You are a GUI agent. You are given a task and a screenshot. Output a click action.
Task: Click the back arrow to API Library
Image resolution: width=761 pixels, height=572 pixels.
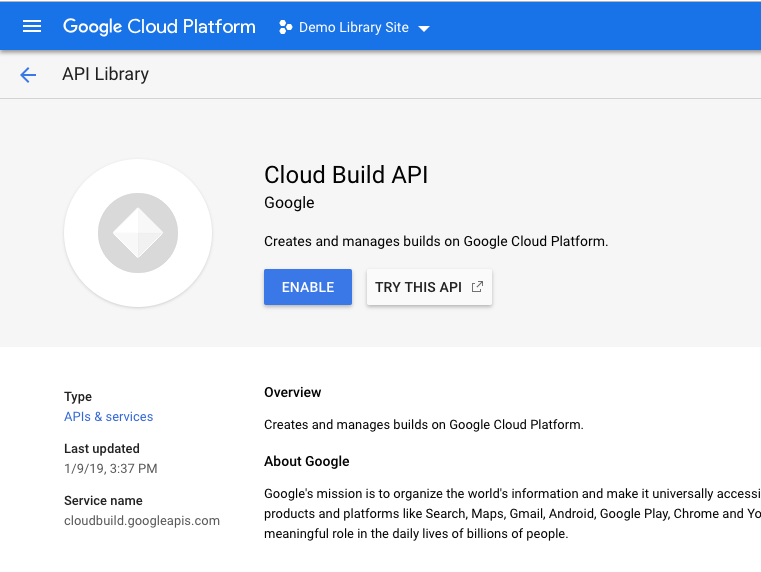[x=28, y=74]
